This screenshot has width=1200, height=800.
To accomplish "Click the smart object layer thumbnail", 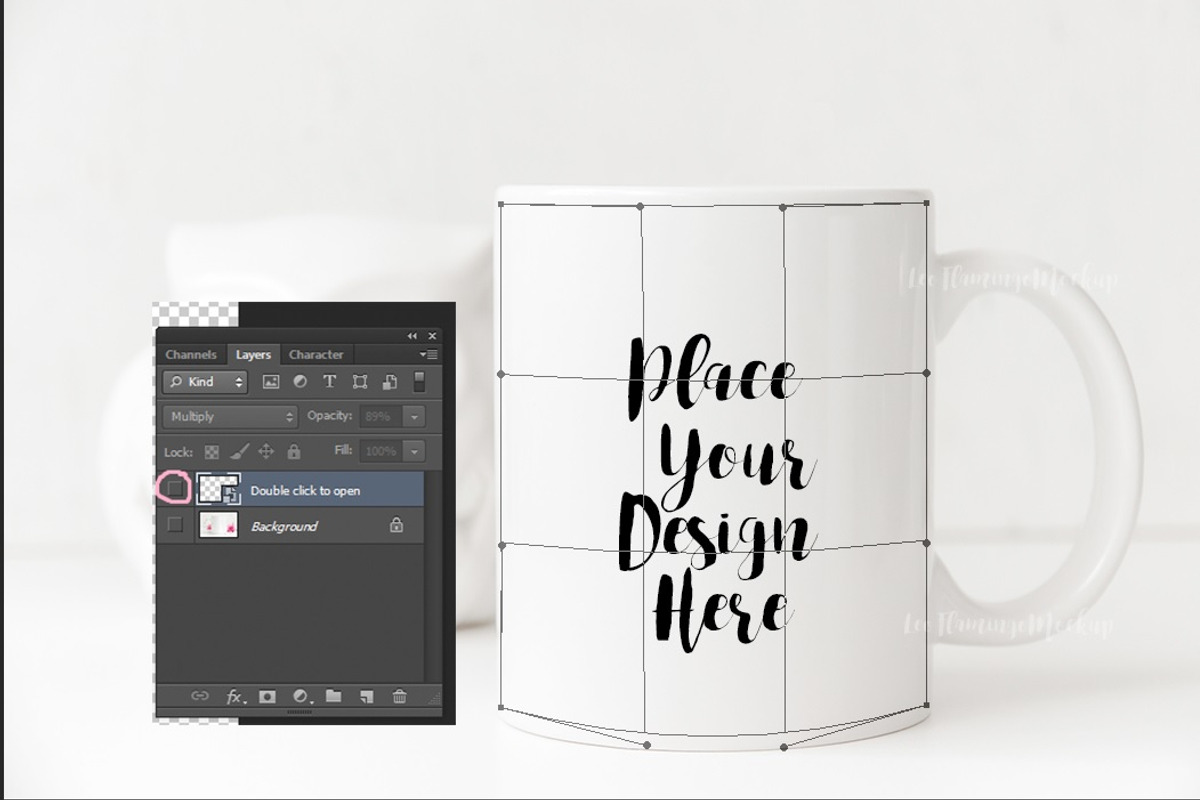I will point(219,489).
